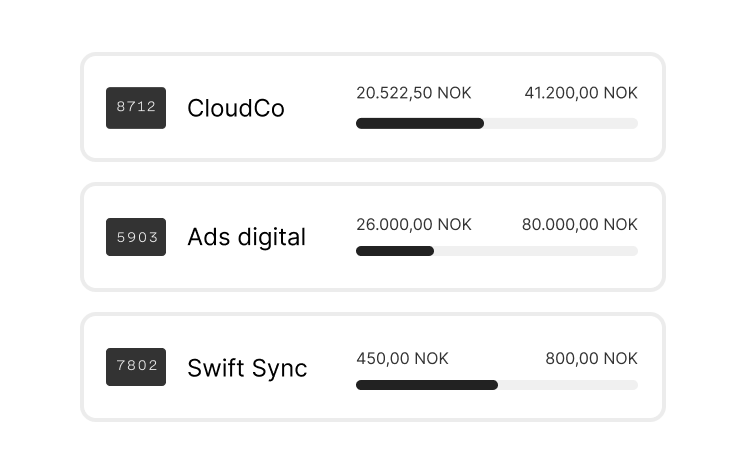Screen dimensions: 746x476
Task: Click the 800,00 NOK total amount
Action: (x=591, y=358)
